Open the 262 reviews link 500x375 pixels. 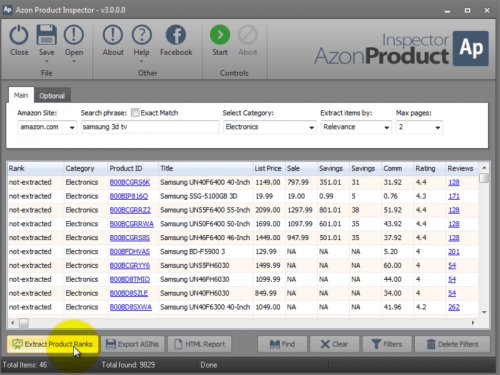tap(454, 307)
